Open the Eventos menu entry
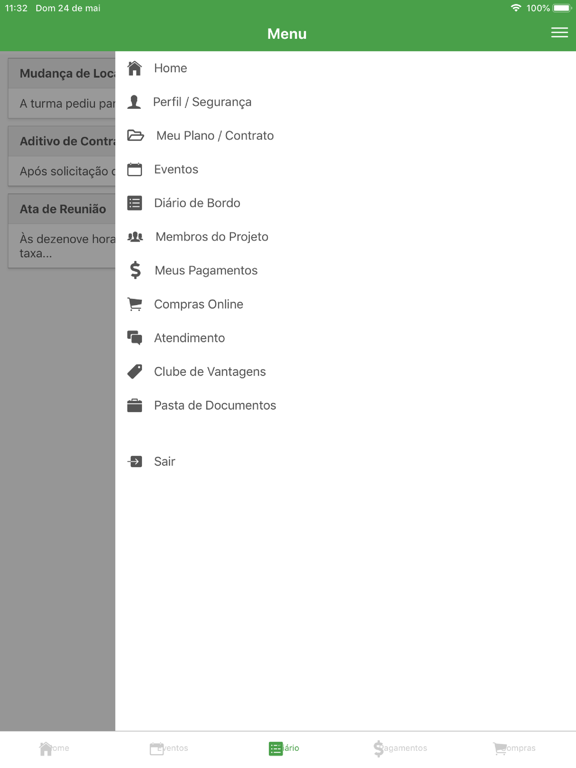 tap(345, 169)
